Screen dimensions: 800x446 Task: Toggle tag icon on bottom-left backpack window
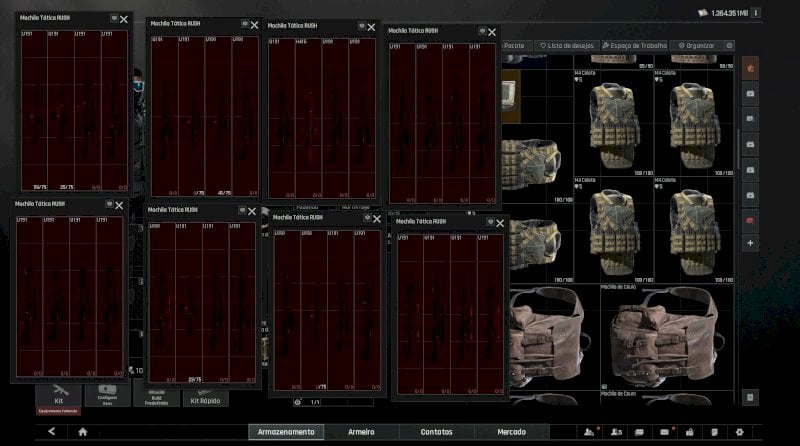[109, 204]
